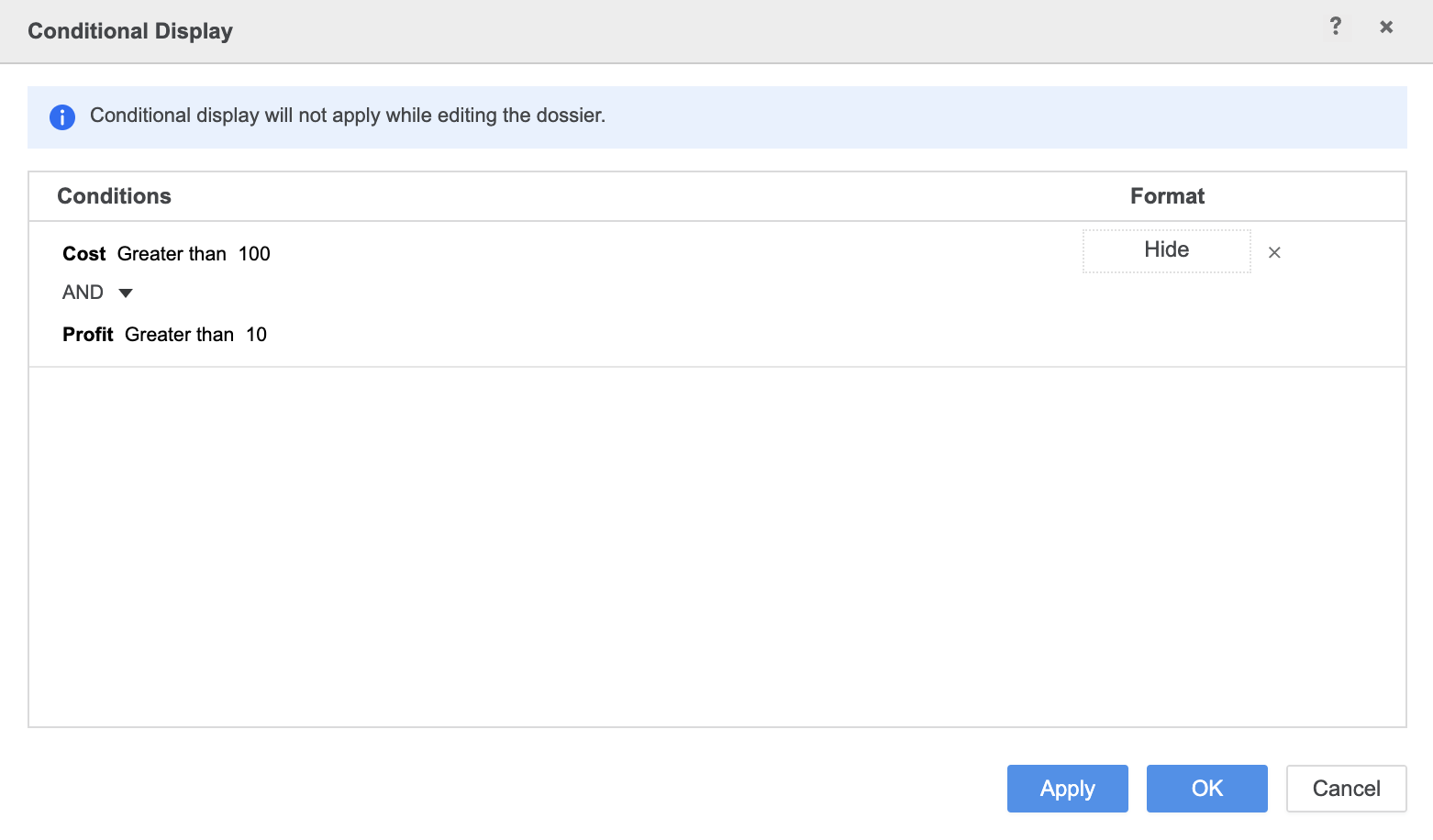Click the dossier editing info message
Screen dimensions: 1433x840
click(348, 116)
